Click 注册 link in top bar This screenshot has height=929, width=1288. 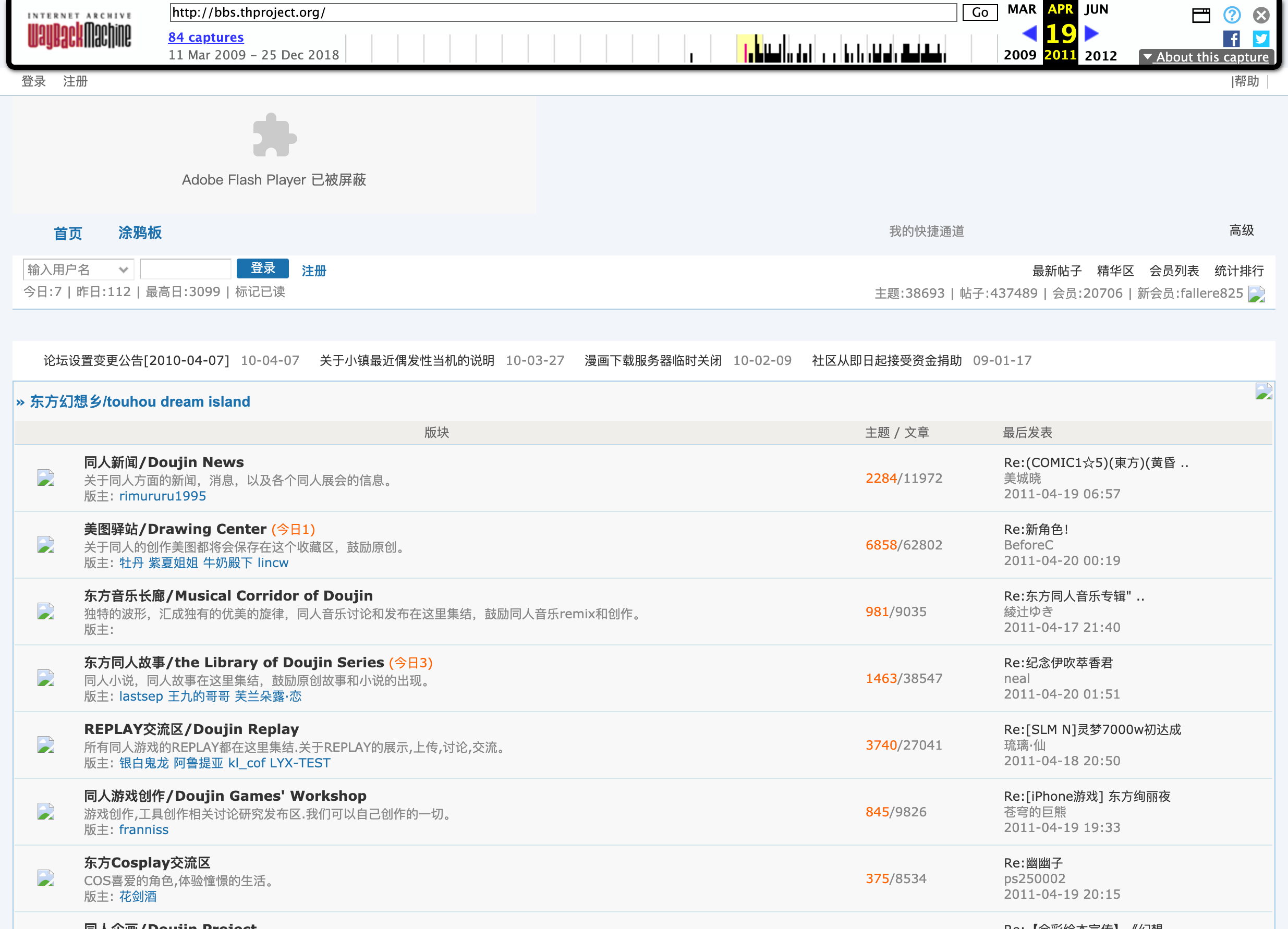tap(75, 81)
